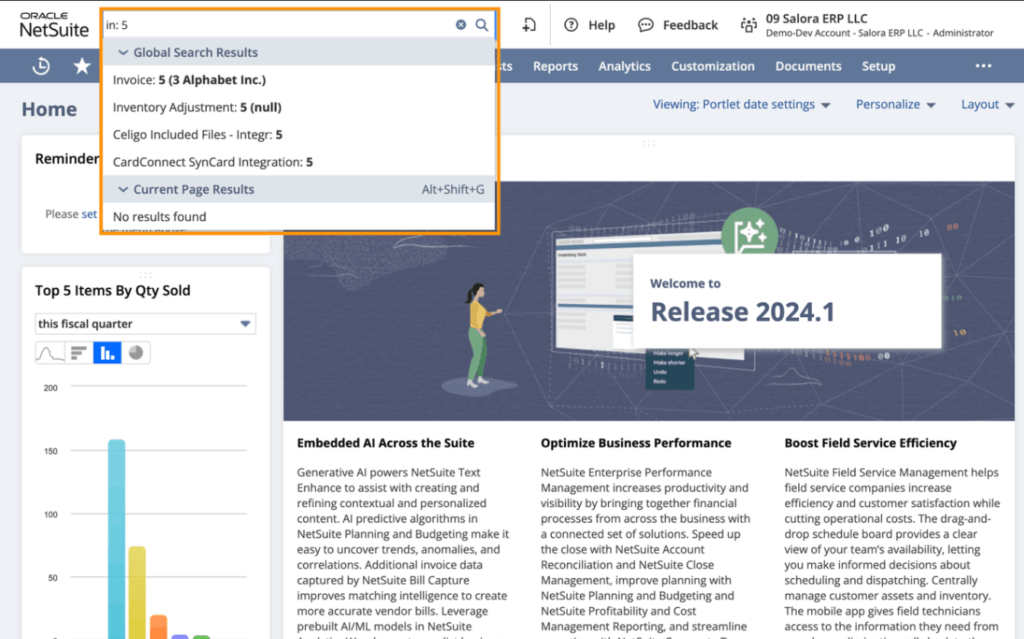The image size is (1024, 639).
Task: Open the Layout dropdown
Action: click(986, 105)
